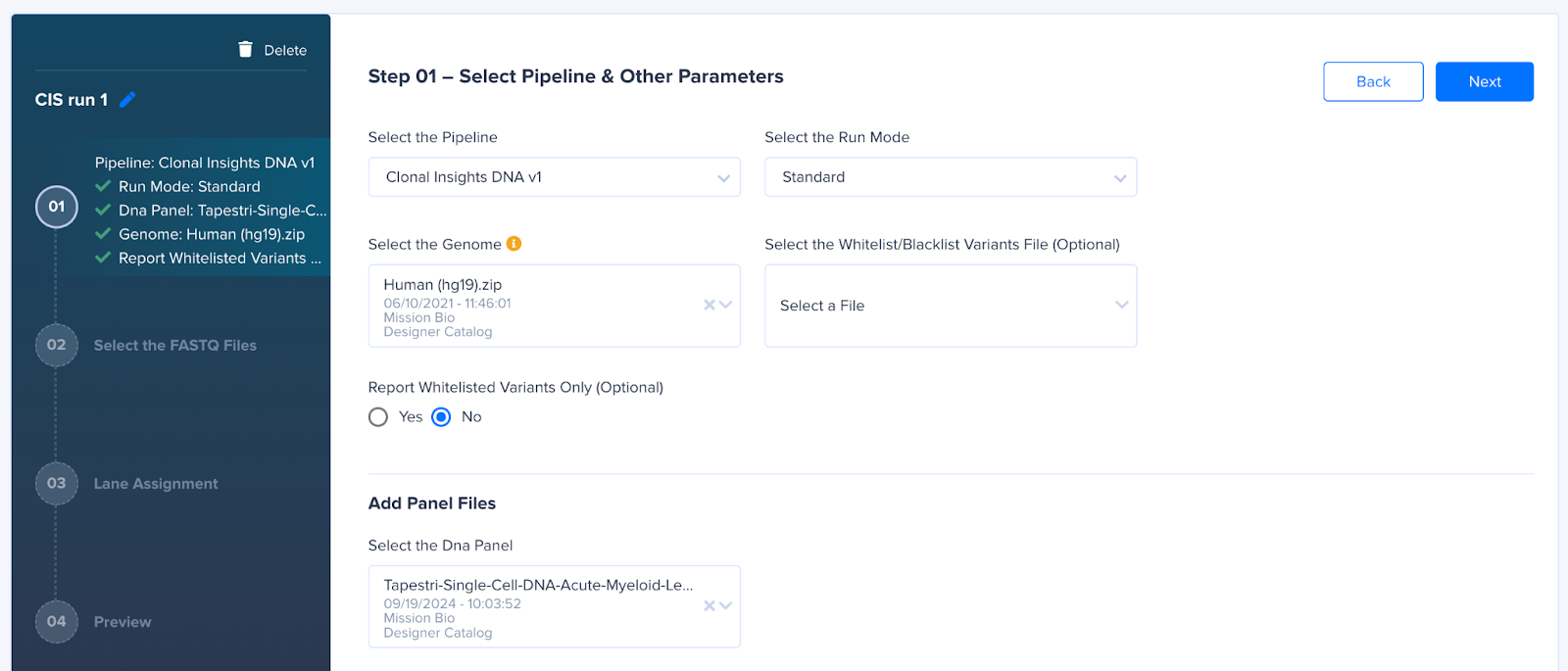The image size is (1568, 671).
Task: Go to Select the FASTQ Files step
Action: [x=175, y=345]
